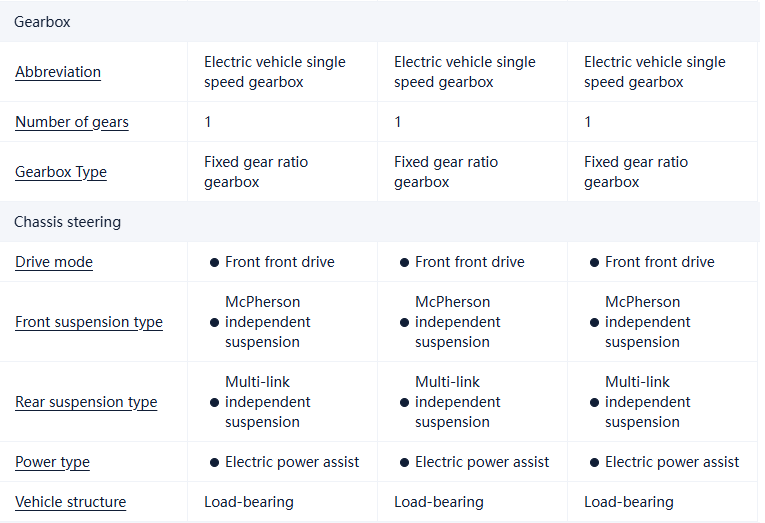Click the bullet dot before middle-column McPherson independent suspension
This screenshot has width=765, height=523.
(x=404, y=323)
